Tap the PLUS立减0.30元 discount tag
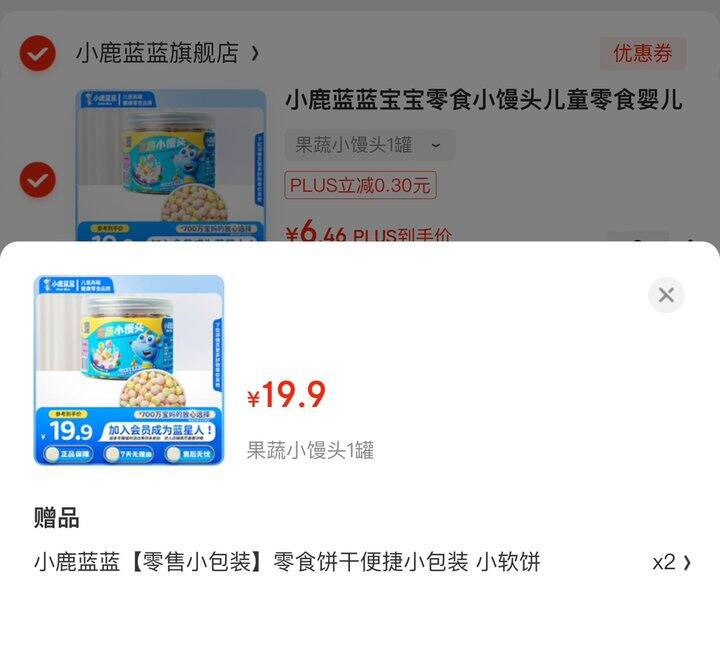This screenshot has height=654, width=720. click(360, 185)
